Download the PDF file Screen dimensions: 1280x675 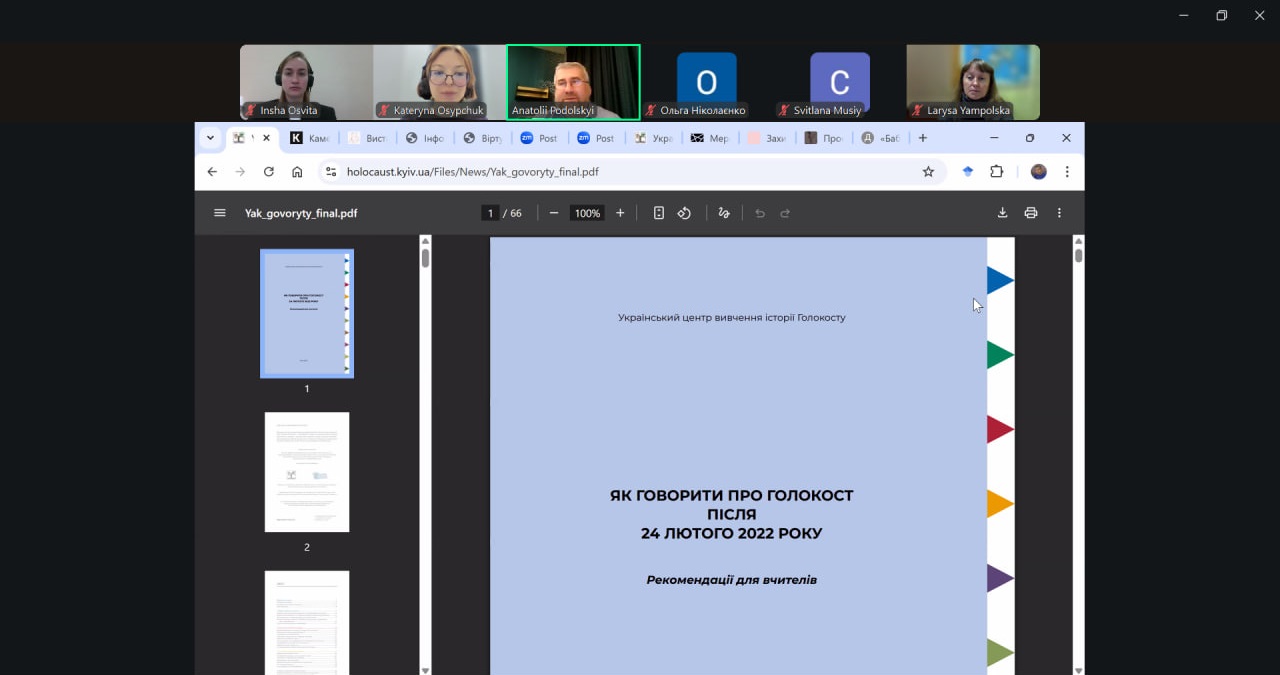pos(1002,213)
